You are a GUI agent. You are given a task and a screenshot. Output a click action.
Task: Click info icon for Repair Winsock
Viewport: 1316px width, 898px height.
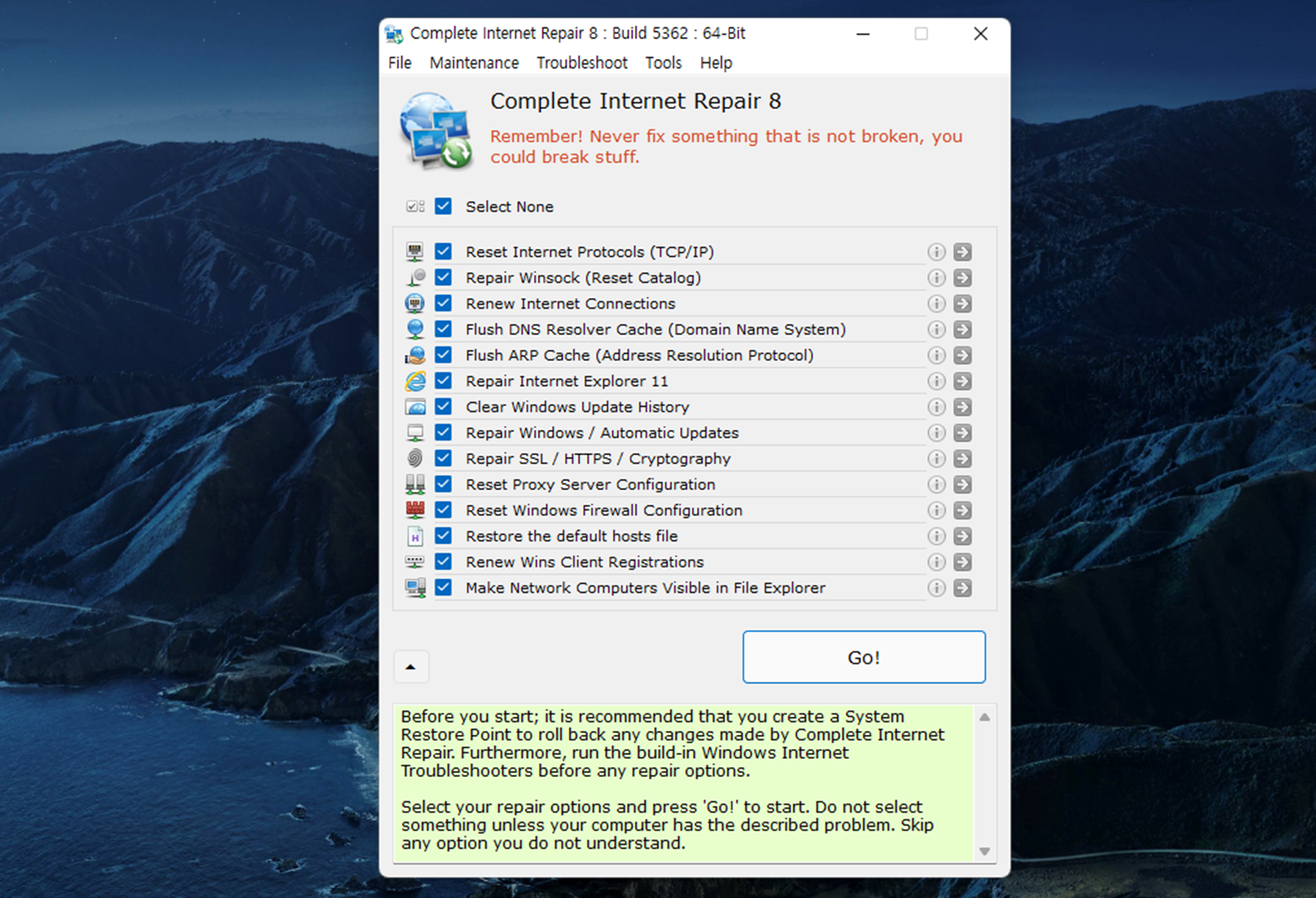936,277
